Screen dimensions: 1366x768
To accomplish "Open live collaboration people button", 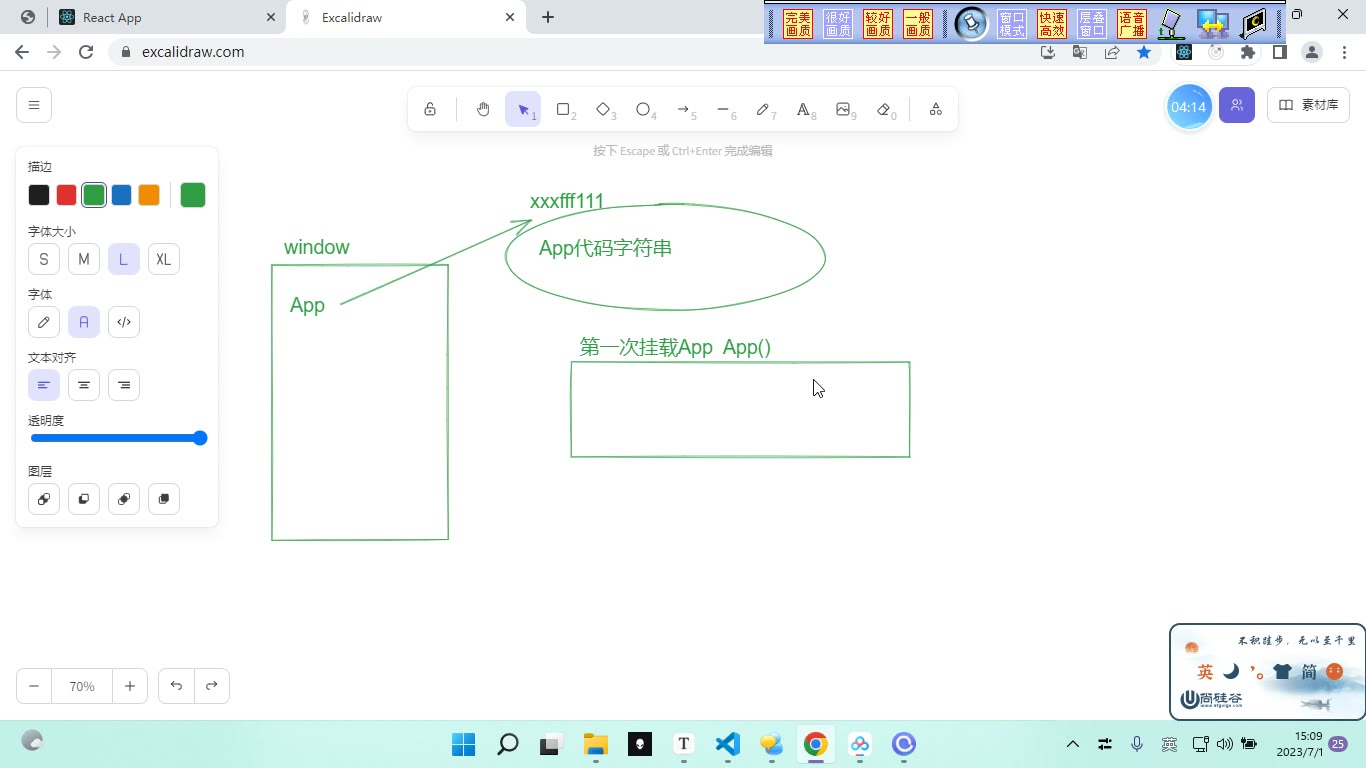I will coord(1237,105).
